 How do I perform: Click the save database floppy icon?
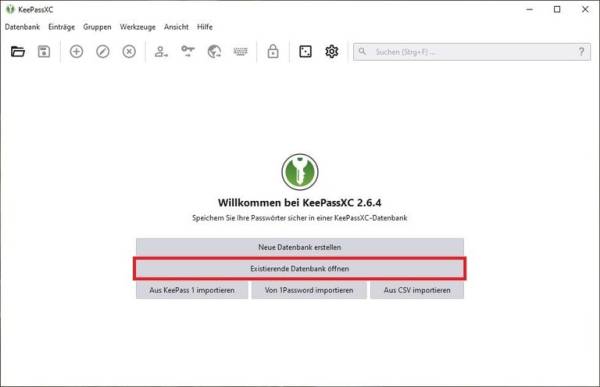point(44,51)
